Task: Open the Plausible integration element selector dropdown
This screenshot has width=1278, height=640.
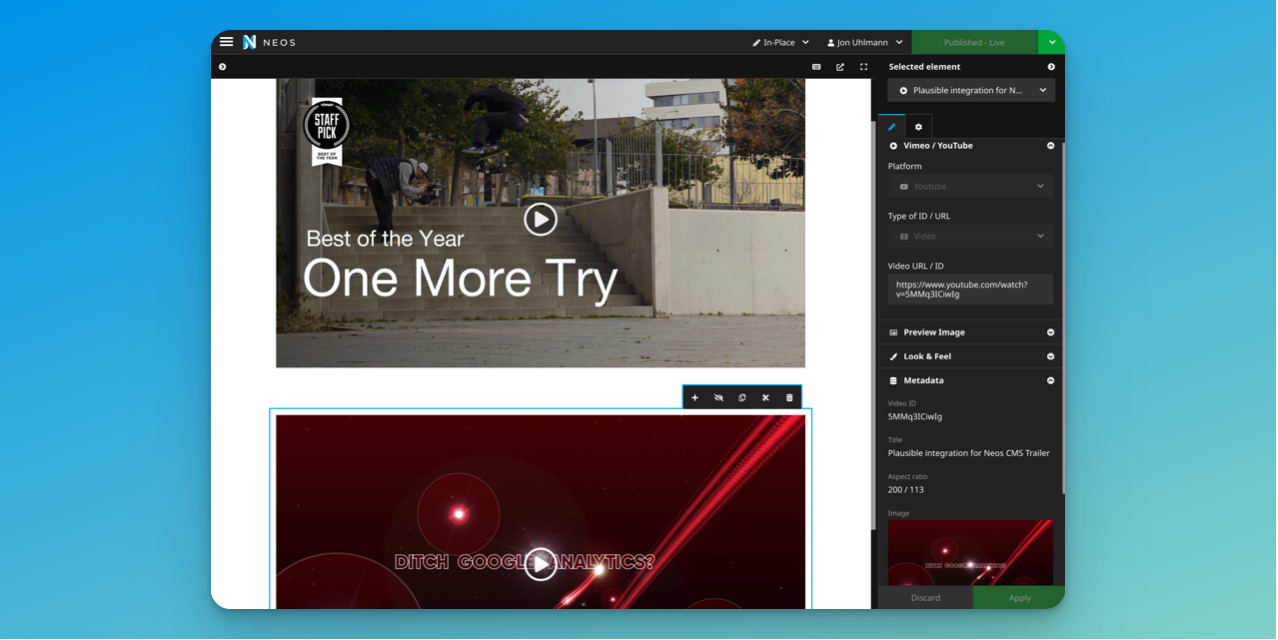Action: 971,90
